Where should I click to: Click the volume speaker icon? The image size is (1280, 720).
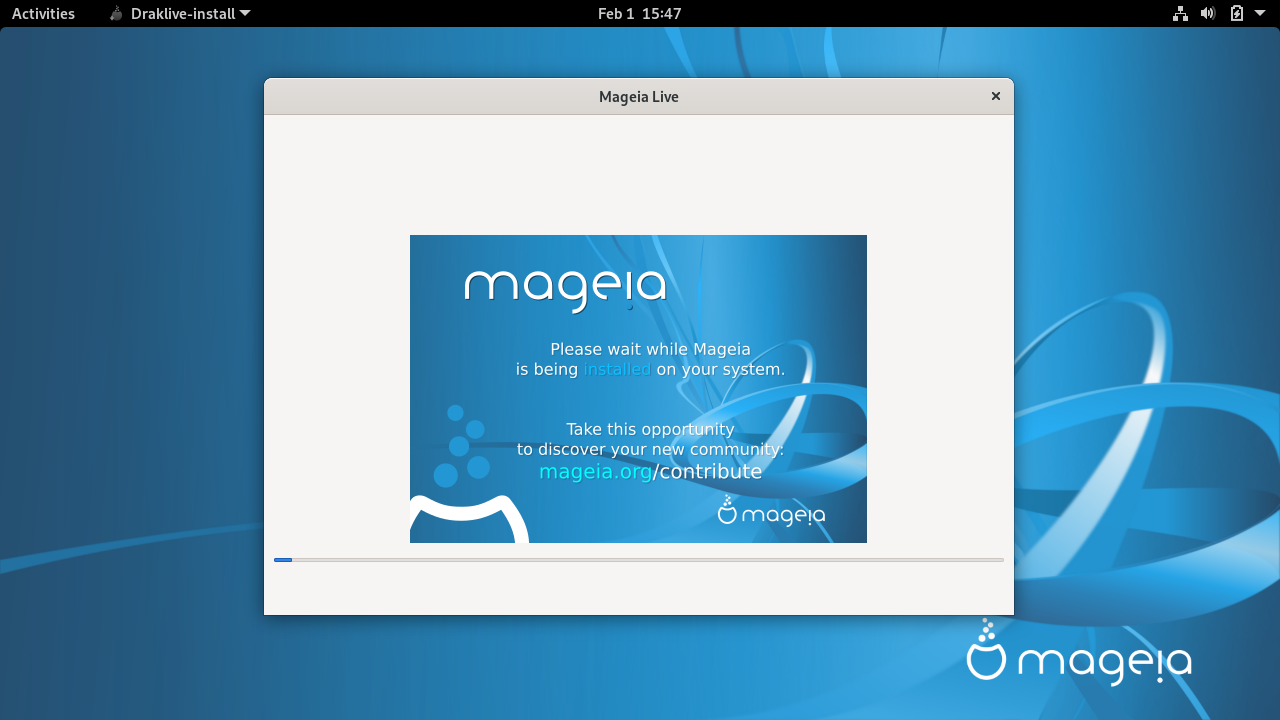click(x=1208, y=13)
